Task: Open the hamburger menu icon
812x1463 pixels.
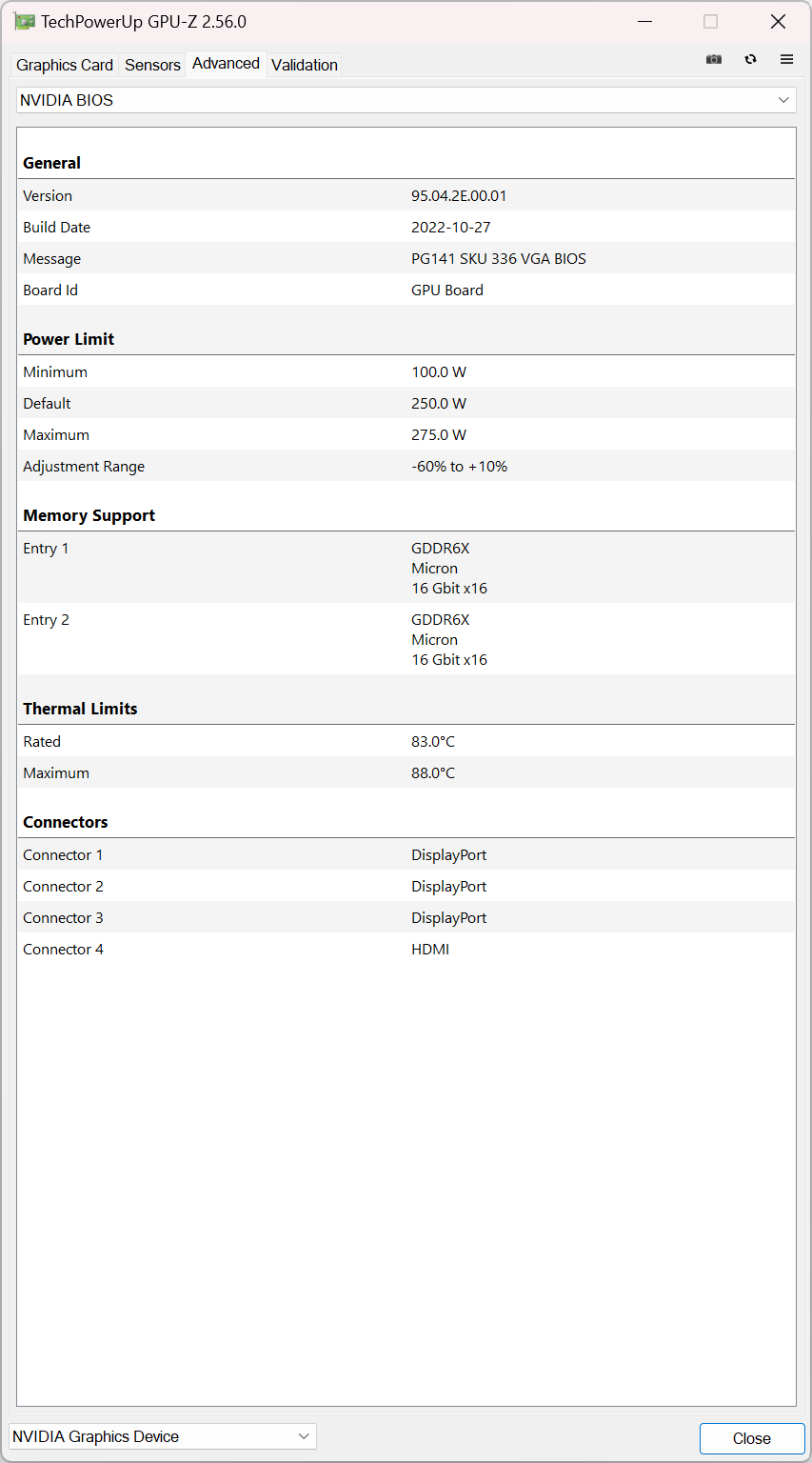Action: [x=786, y=59]
